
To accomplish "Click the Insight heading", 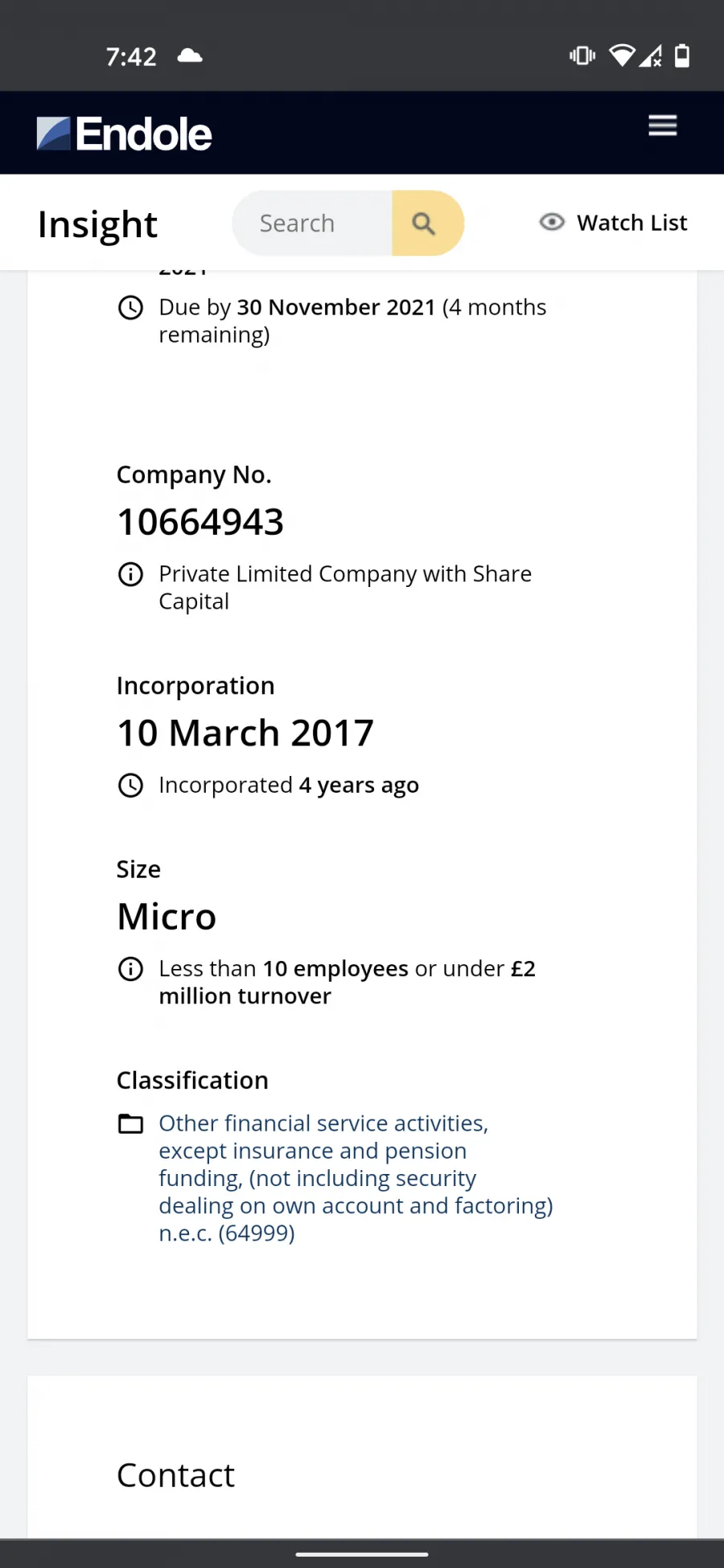I will (x=97, y=224).
